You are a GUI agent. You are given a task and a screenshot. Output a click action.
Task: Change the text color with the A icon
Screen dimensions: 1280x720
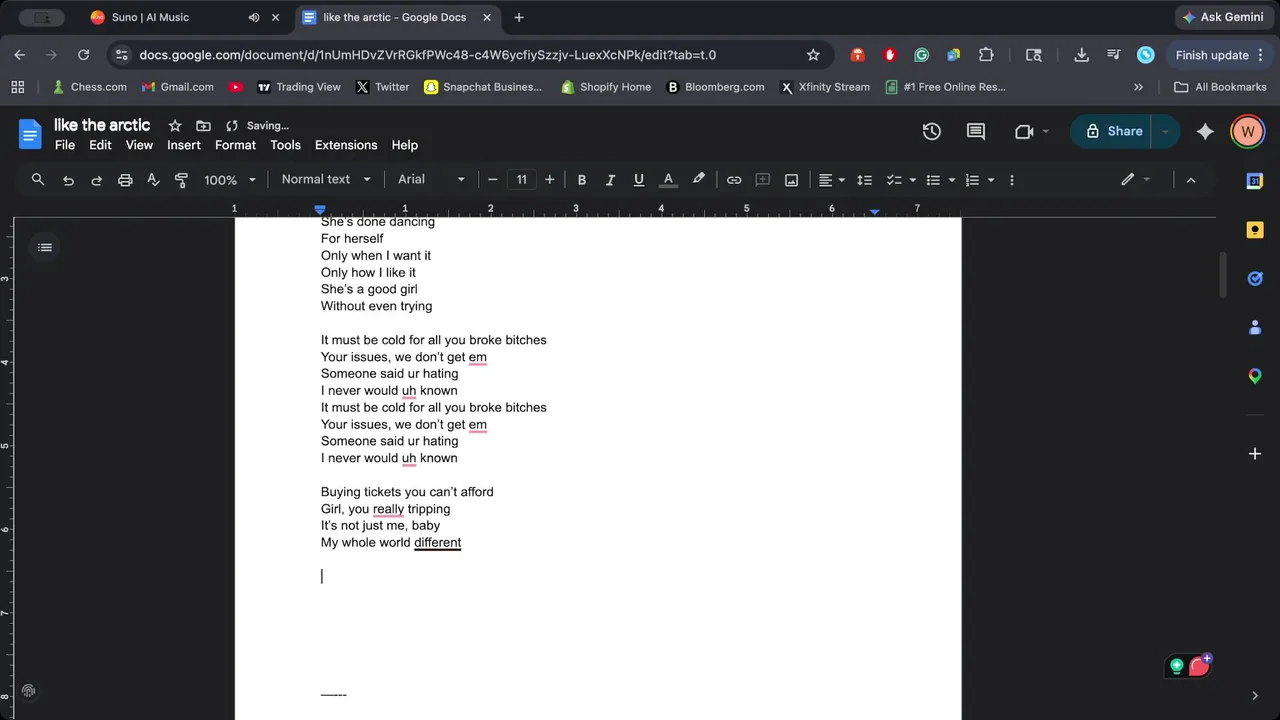tap(669, 180)
